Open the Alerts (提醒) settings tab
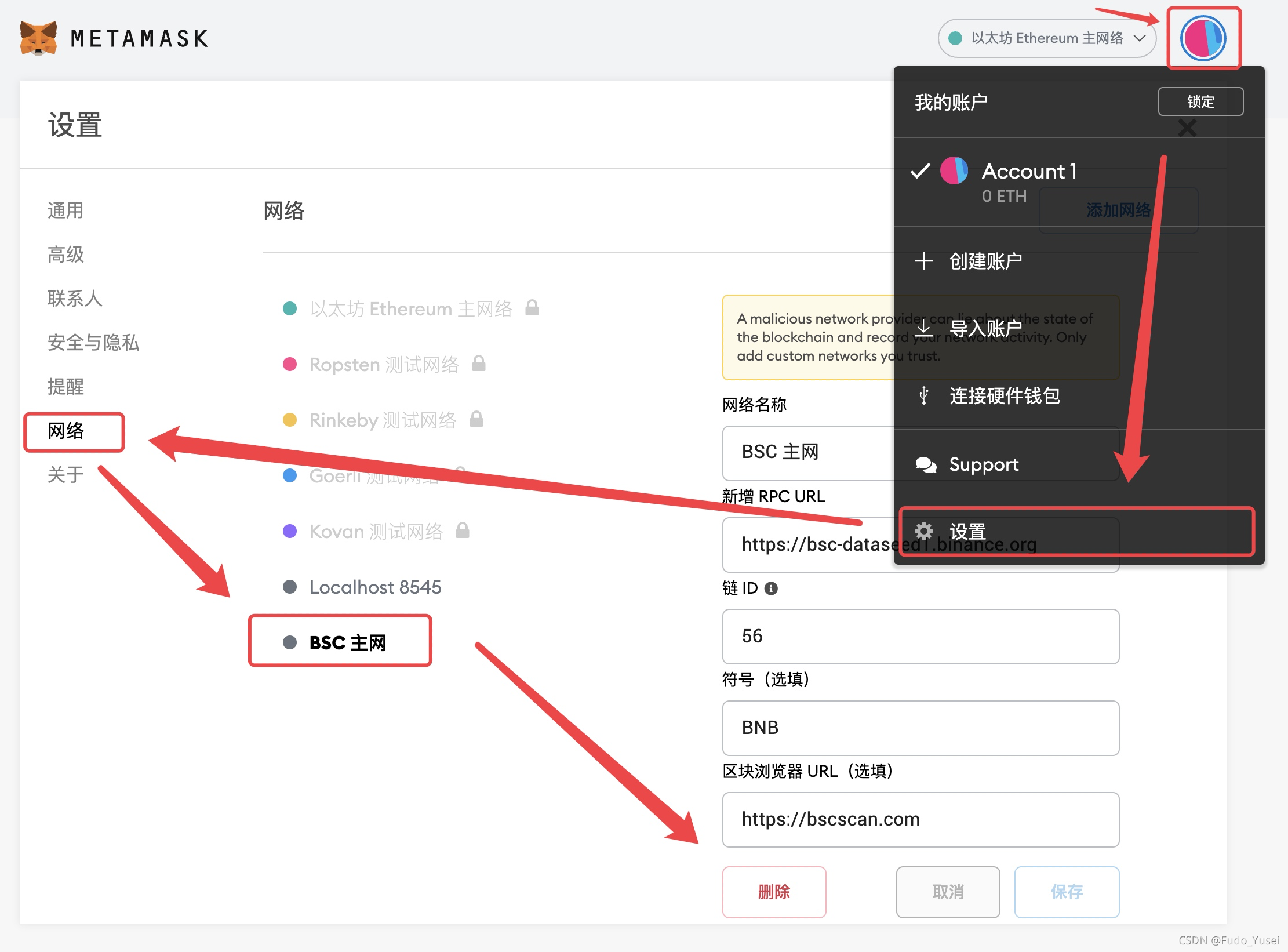The image size is (1288, 952). tap(66, 386)
